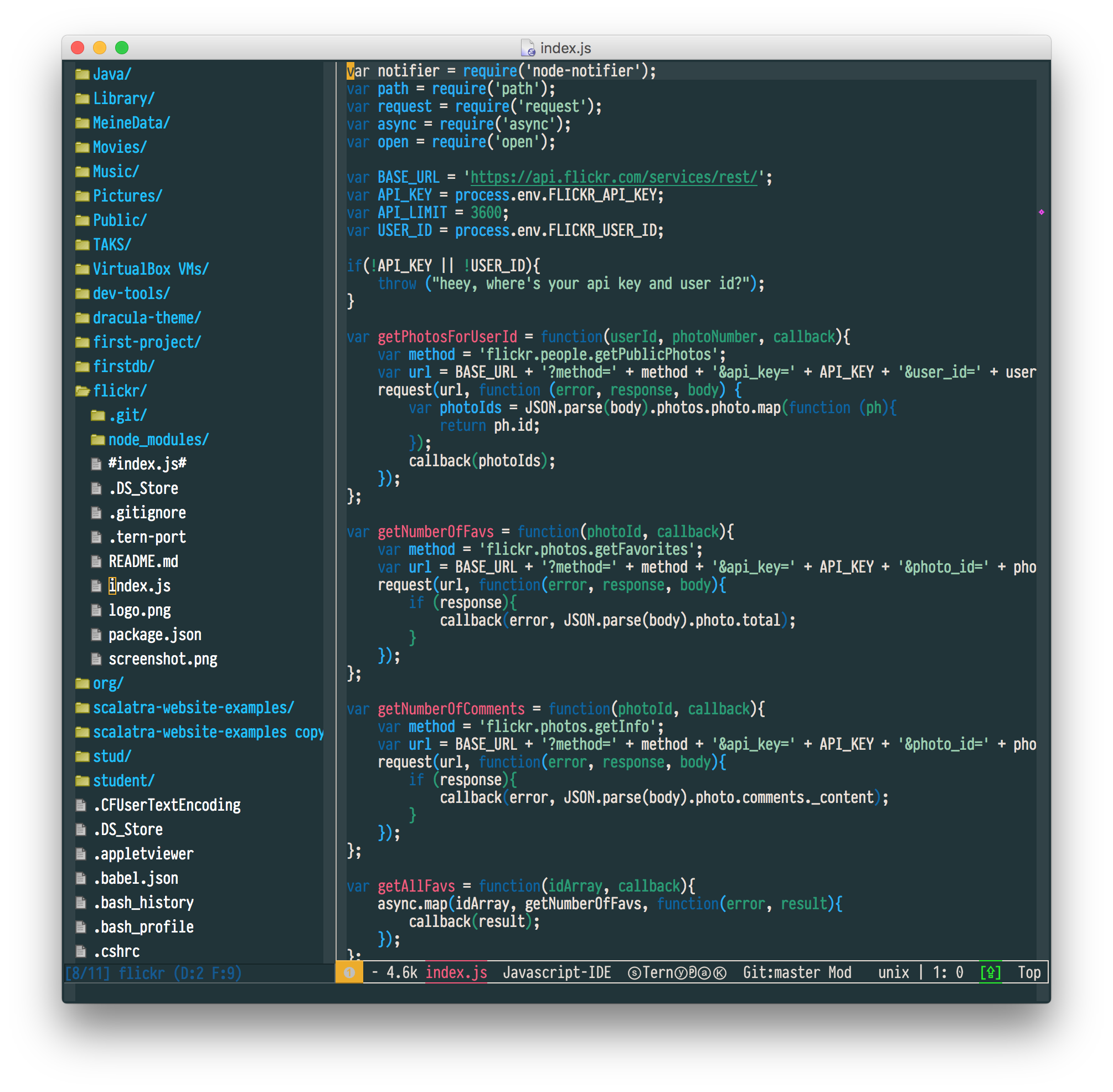
Task: Open .DS_Store inside flickr folder
Action: (143, 488)
